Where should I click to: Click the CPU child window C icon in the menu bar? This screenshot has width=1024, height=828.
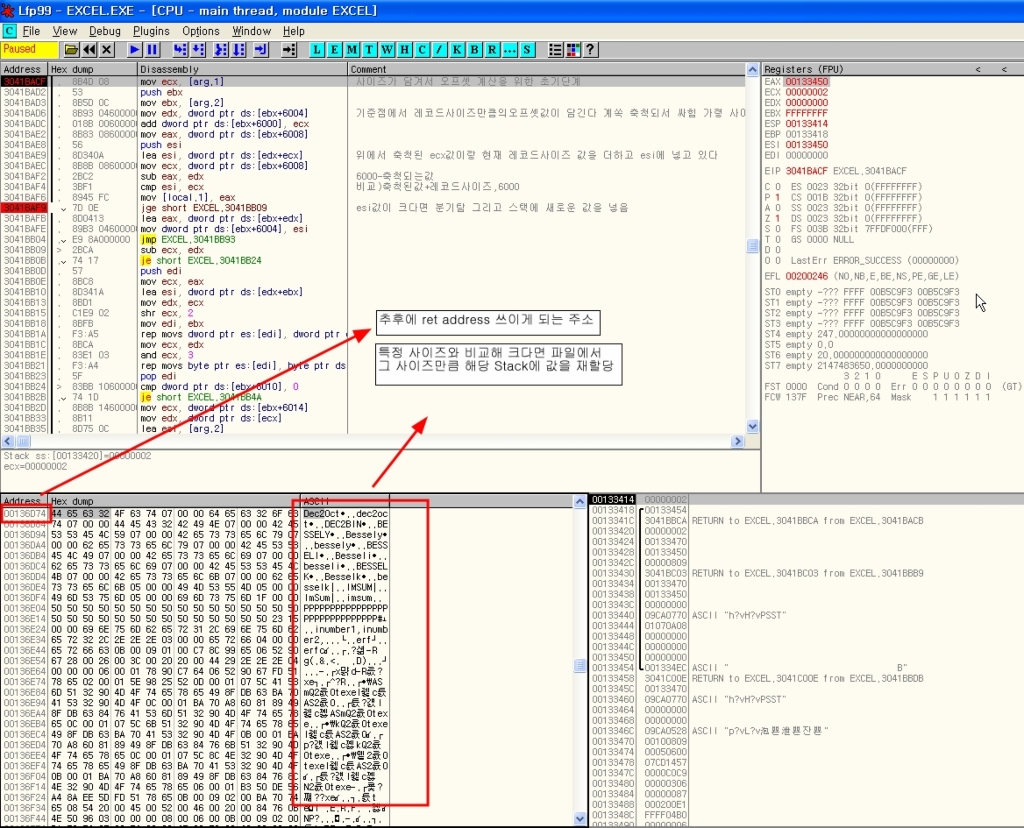tap(9, 31)
